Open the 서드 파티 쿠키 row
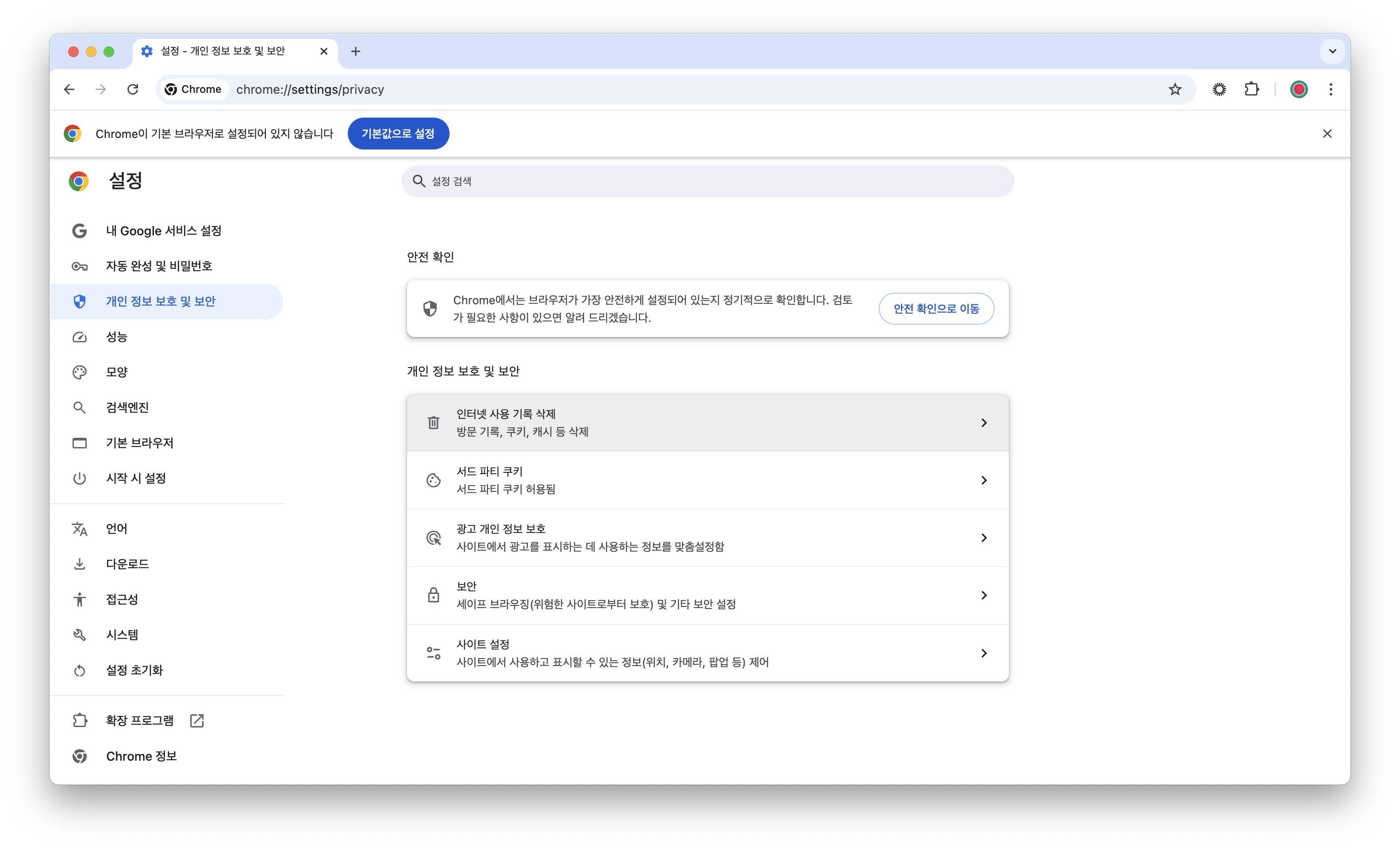 (708, 480)
